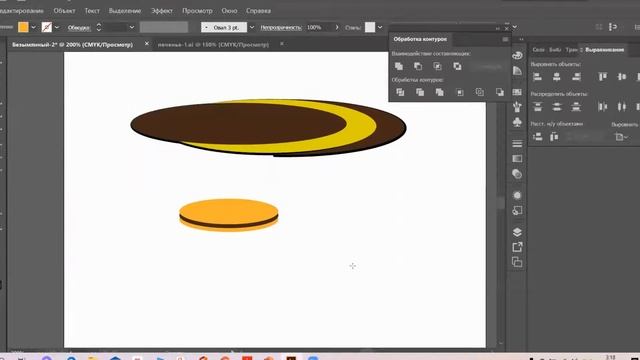Open the stroke color dropdown arrow
The width and height of the screenshot is (640, 360).
(57, 27)
